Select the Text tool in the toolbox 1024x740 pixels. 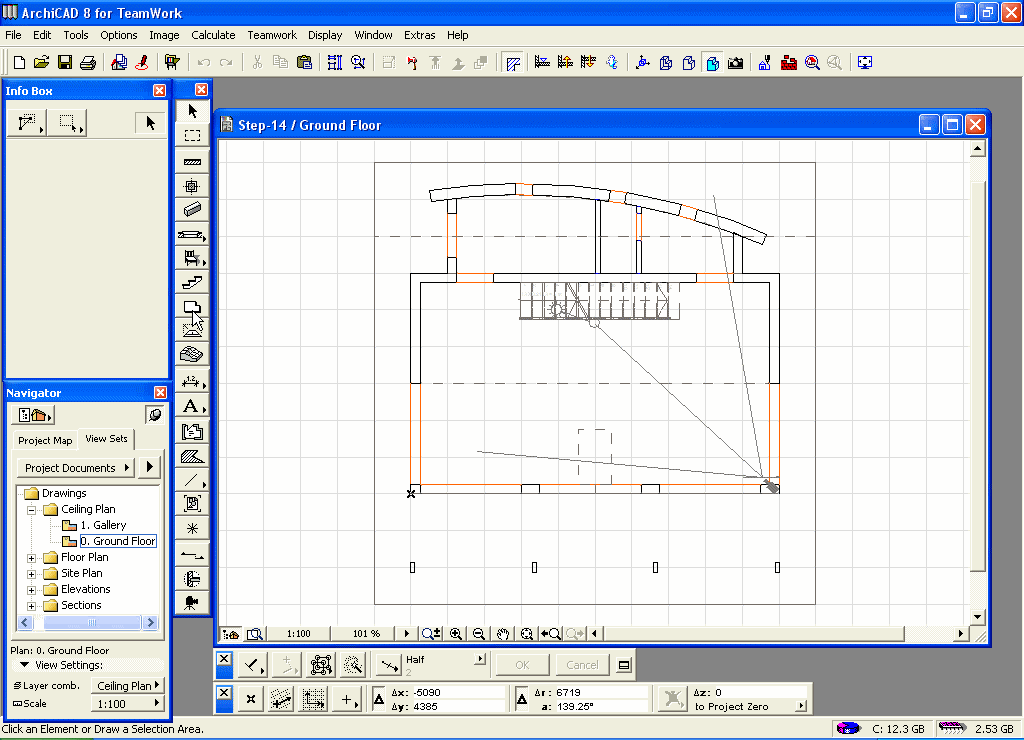(190, 407)
